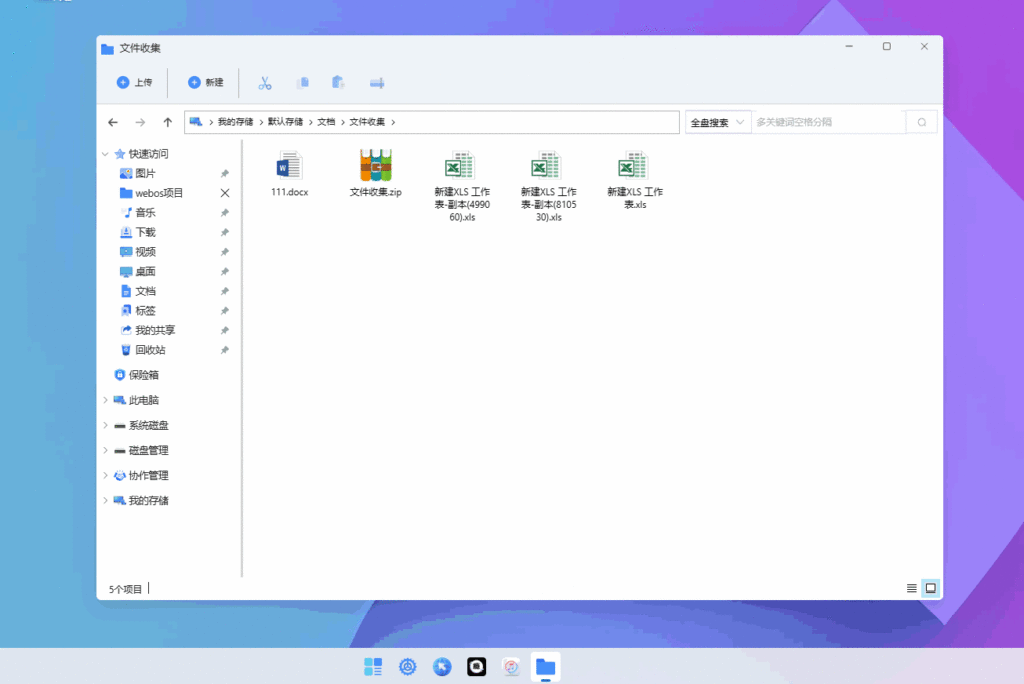Screen dimensions: 1024x684
Task: Open the pink round app icon in taskbar
Action: click(x=511, y=667)
